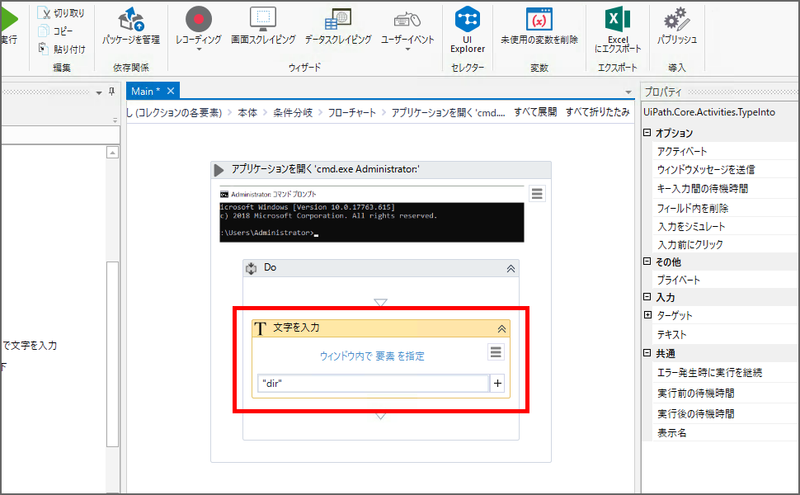Select the ウィンドウメッセージを送信 property

tap(726, 169)
